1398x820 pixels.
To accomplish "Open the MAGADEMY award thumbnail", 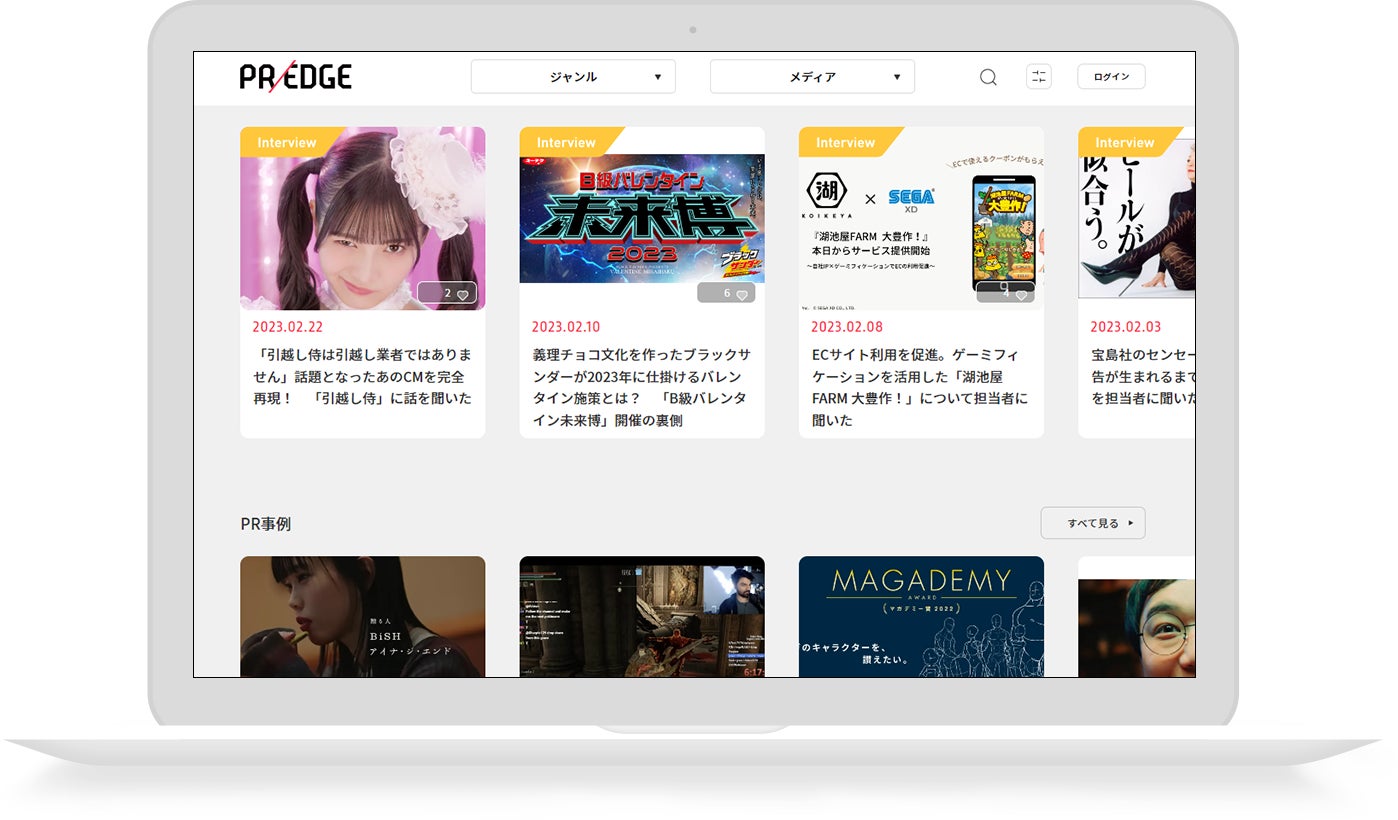I will (x=921, y=617).
